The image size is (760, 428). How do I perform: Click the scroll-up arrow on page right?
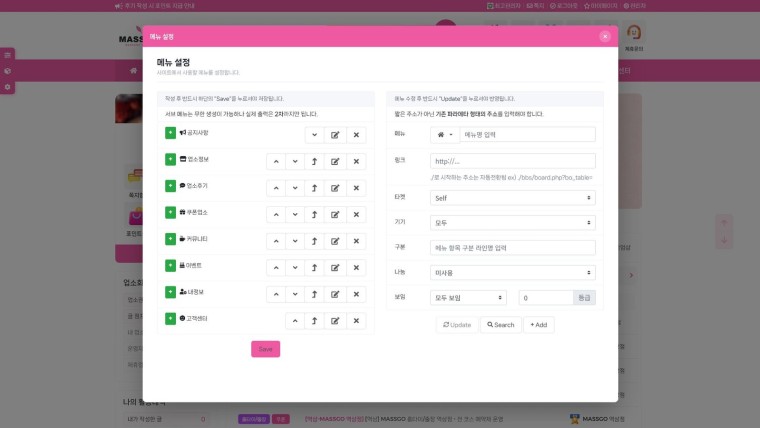[724, 223]
